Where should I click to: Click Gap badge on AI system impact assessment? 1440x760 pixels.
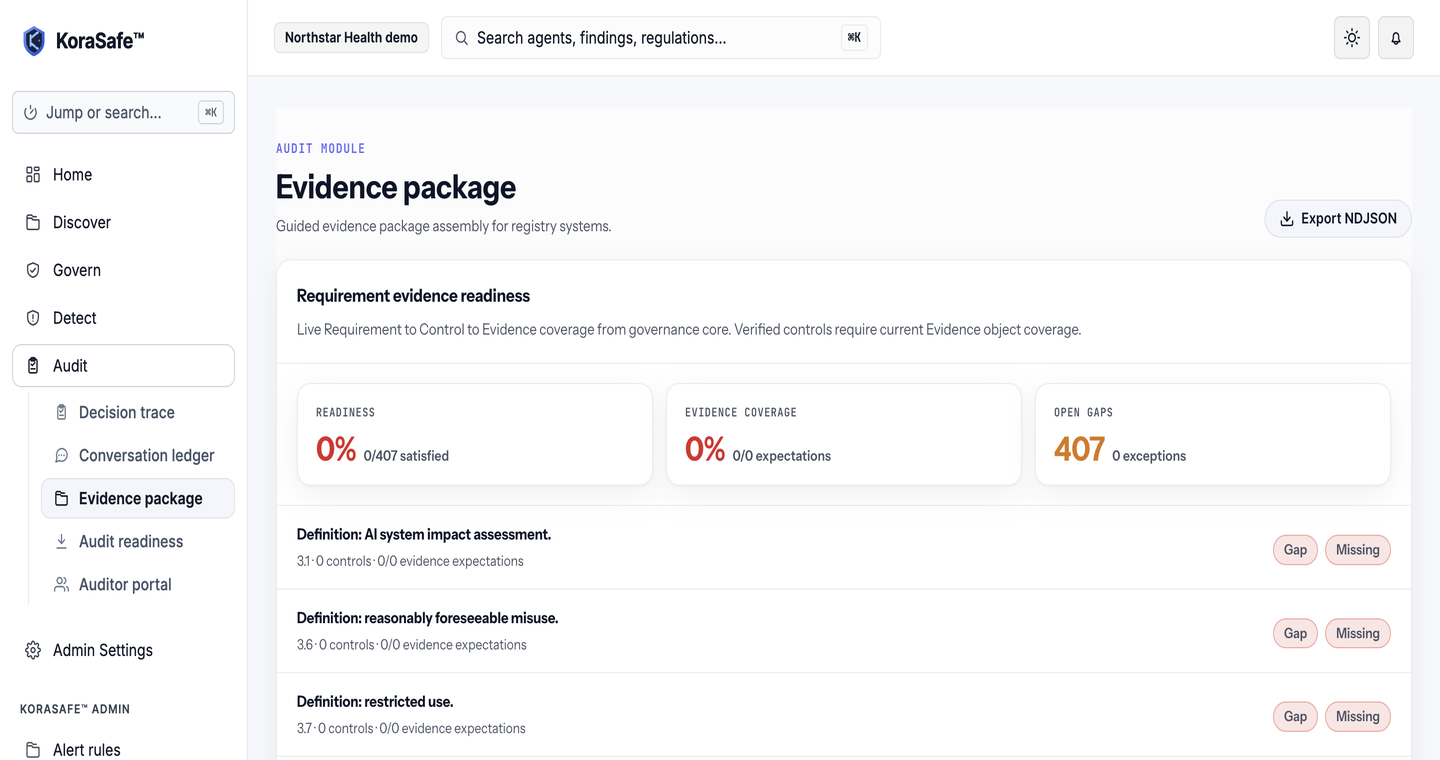1295,550
